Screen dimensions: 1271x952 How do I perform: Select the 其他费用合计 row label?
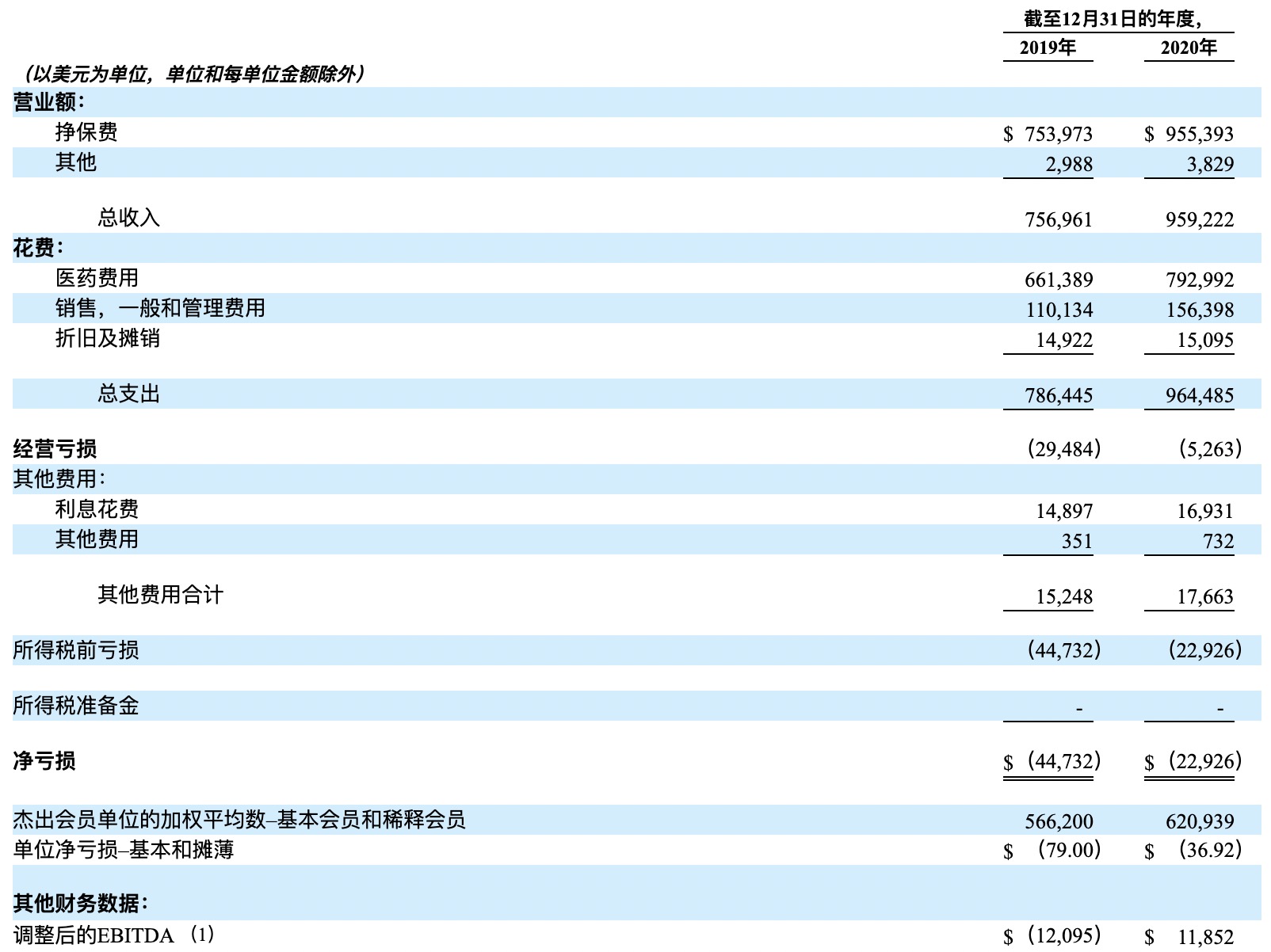(x=160, y=595)
